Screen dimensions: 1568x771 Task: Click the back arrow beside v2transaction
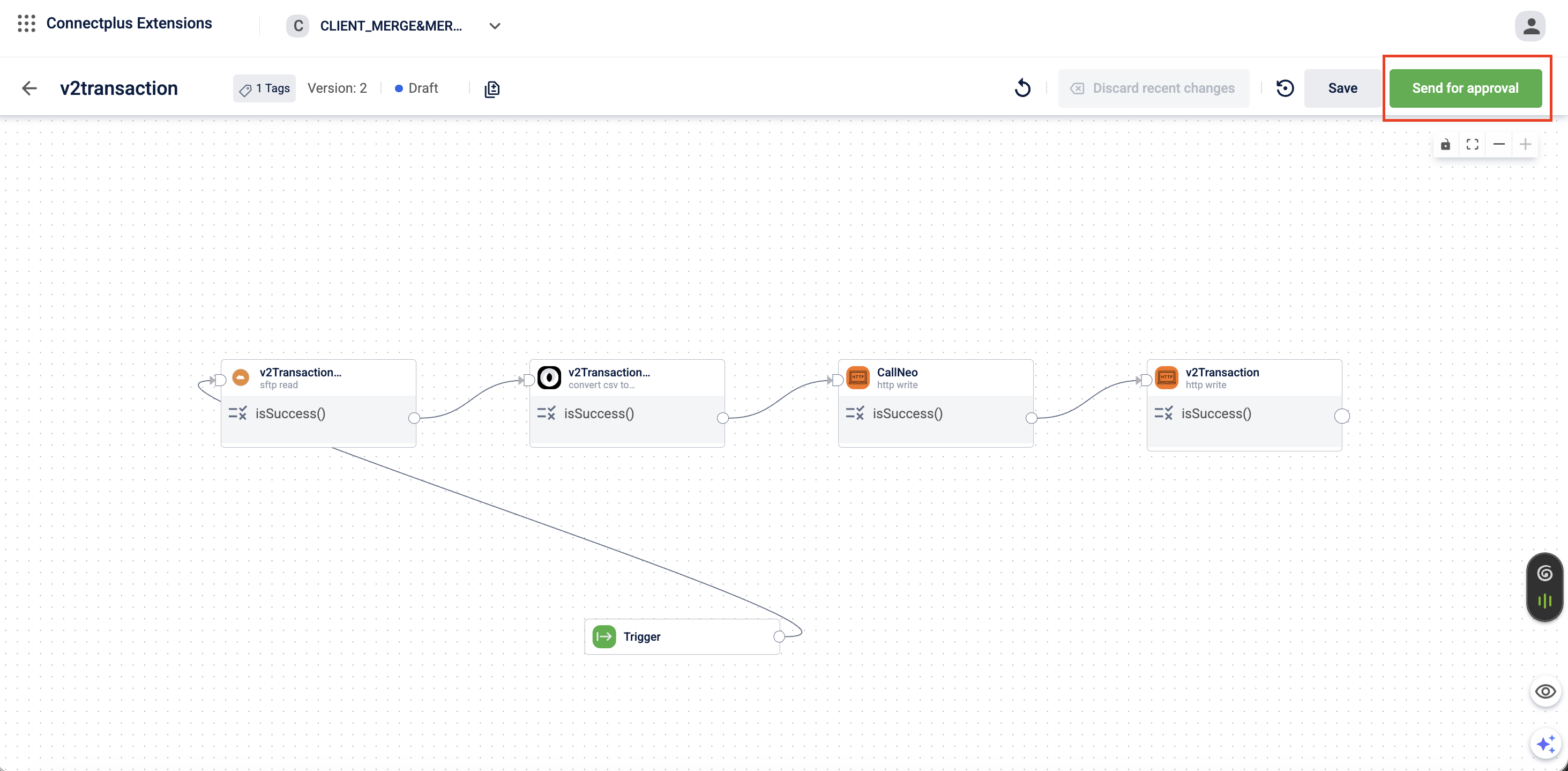click(x=29, y=88)
